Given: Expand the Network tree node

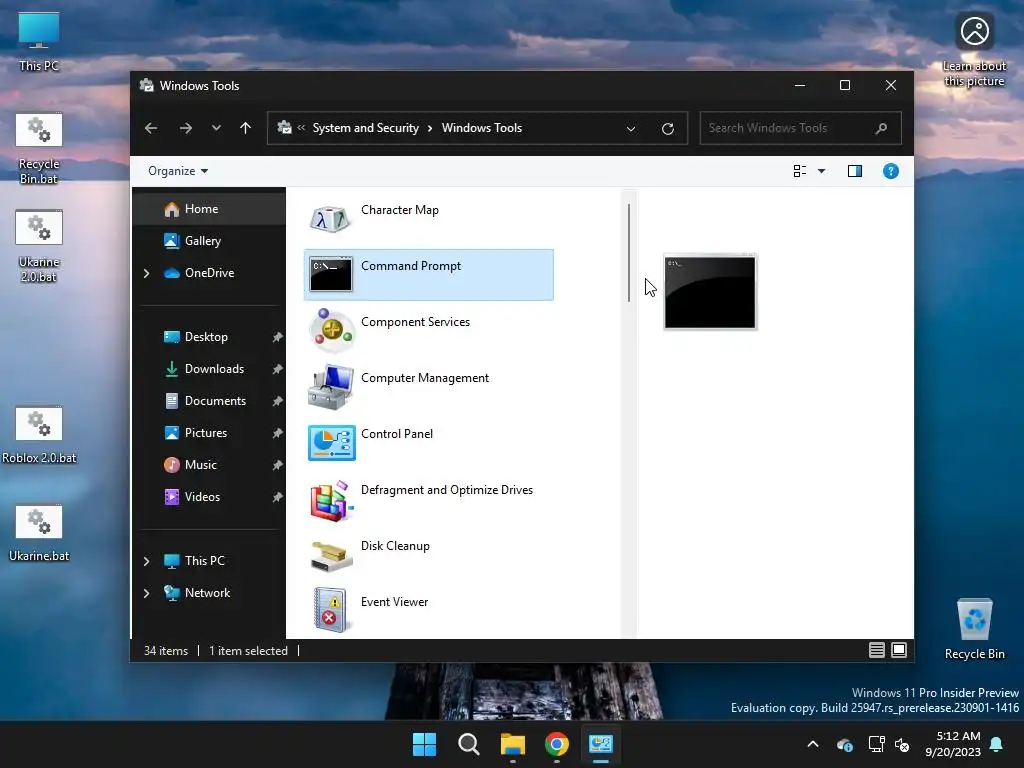Looking at the screenshot, I should pyautogui.click(x=146, y=593).
